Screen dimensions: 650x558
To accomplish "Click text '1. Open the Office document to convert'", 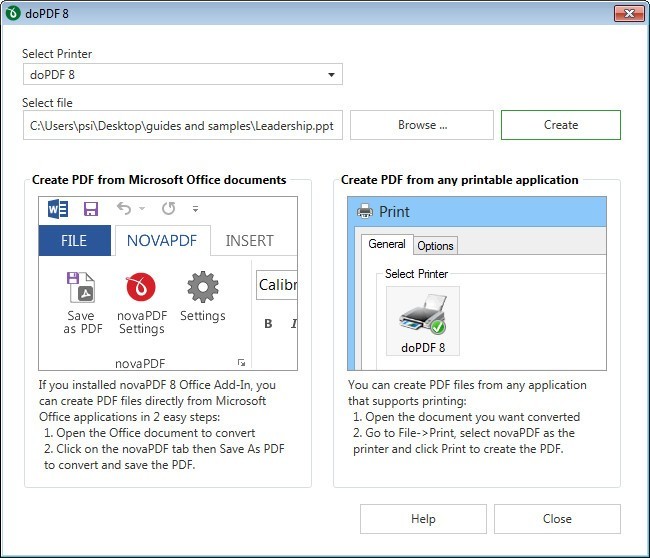I will point(149,433).
